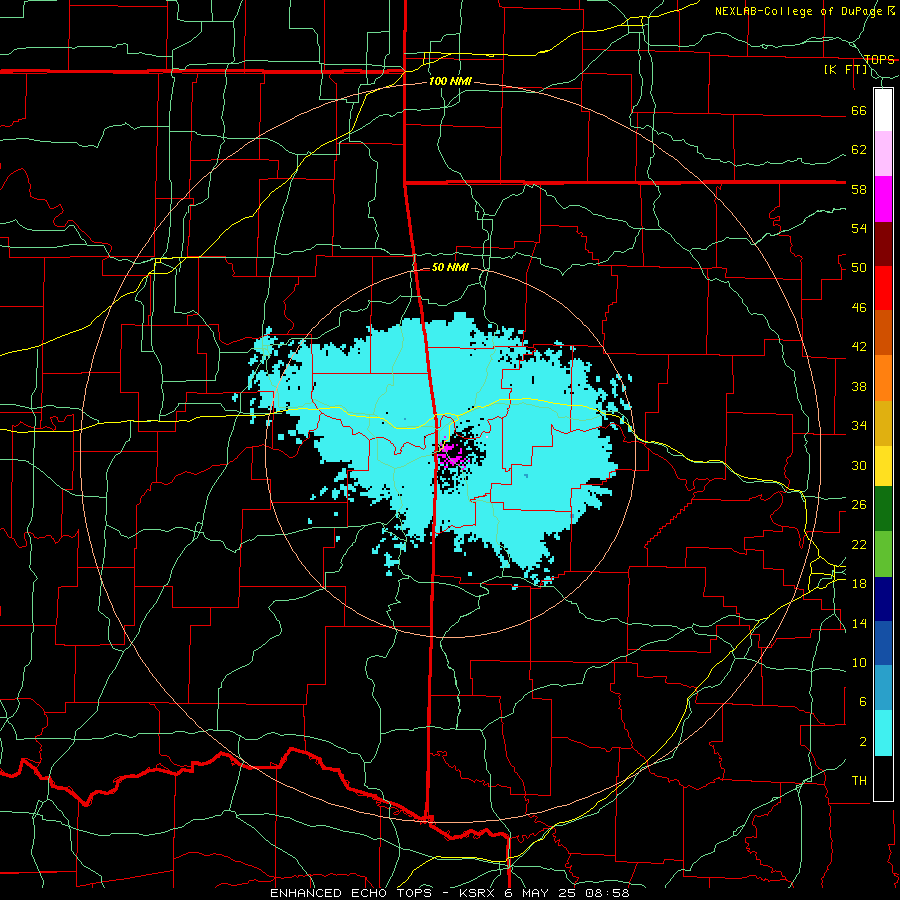
Task: Click the light blue legend swatch
Action: (x=883, y=687)
